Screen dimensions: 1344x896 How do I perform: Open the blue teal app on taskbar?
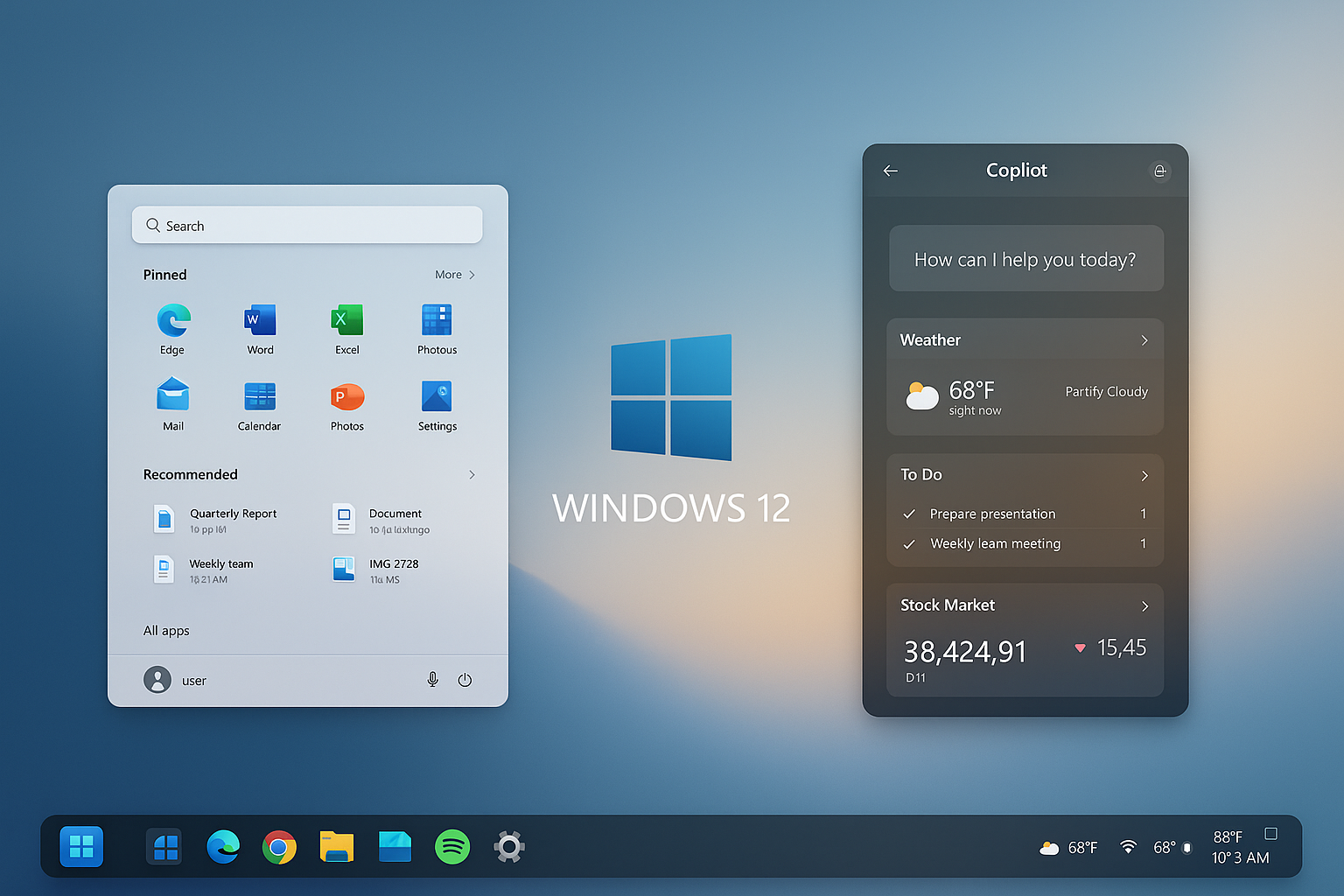[395, 847]
